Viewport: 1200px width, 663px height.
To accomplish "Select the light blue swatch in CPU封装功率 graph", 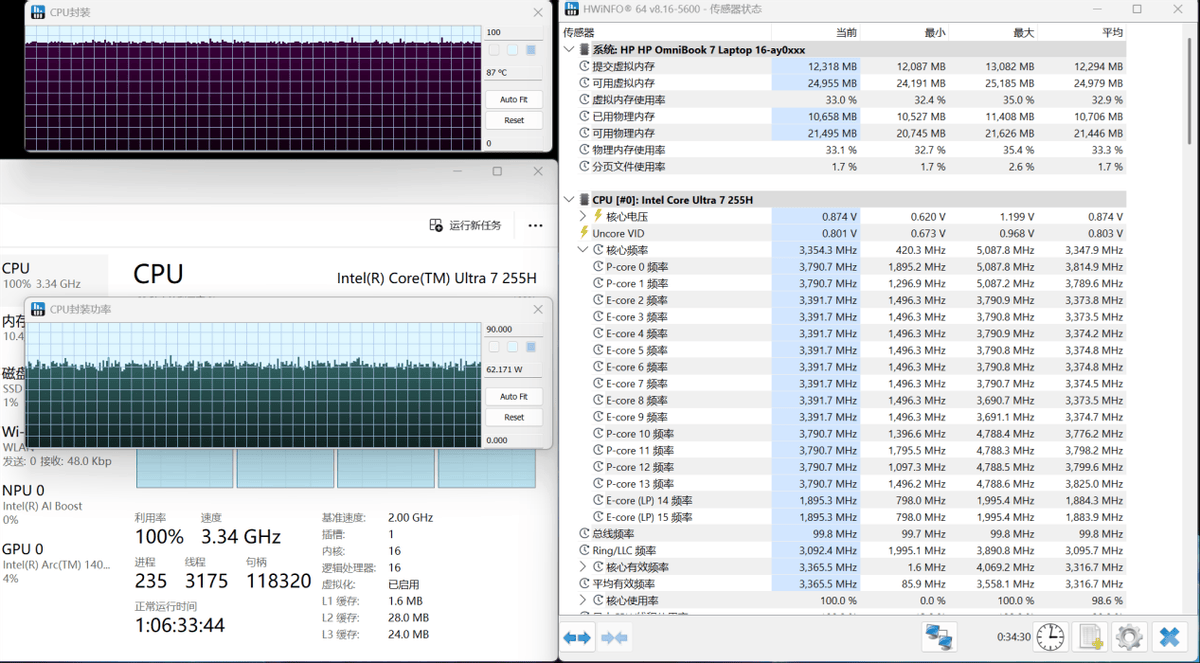I will click(512, 347).
